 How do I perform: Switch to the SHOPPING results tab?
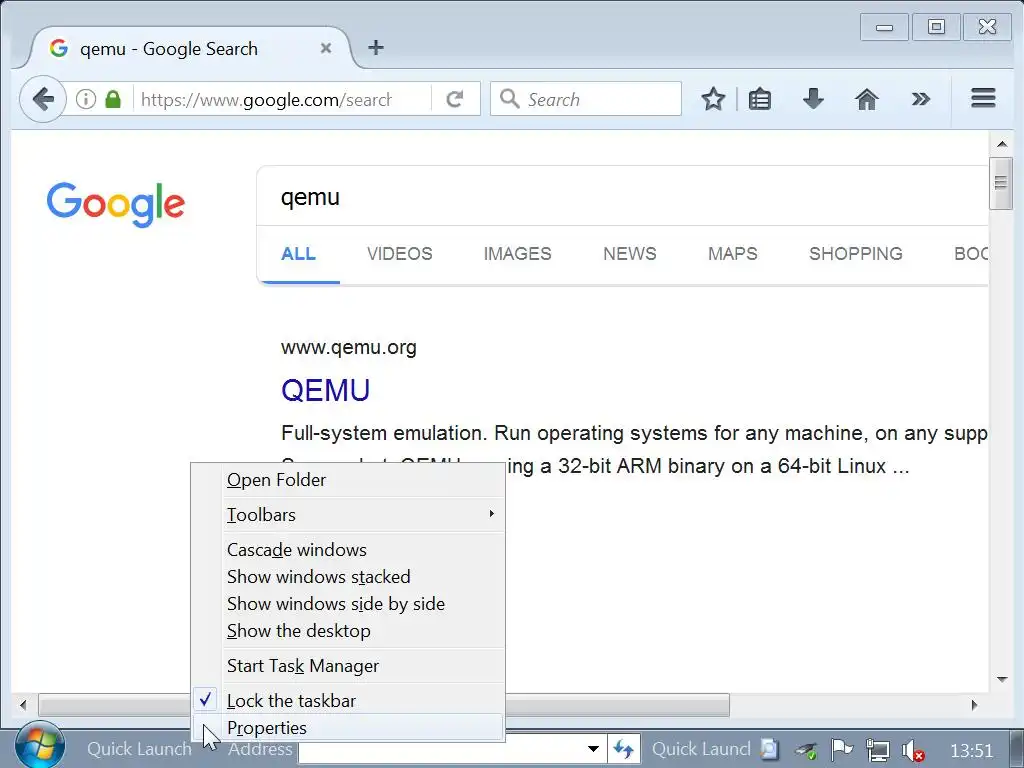(856, 253)
